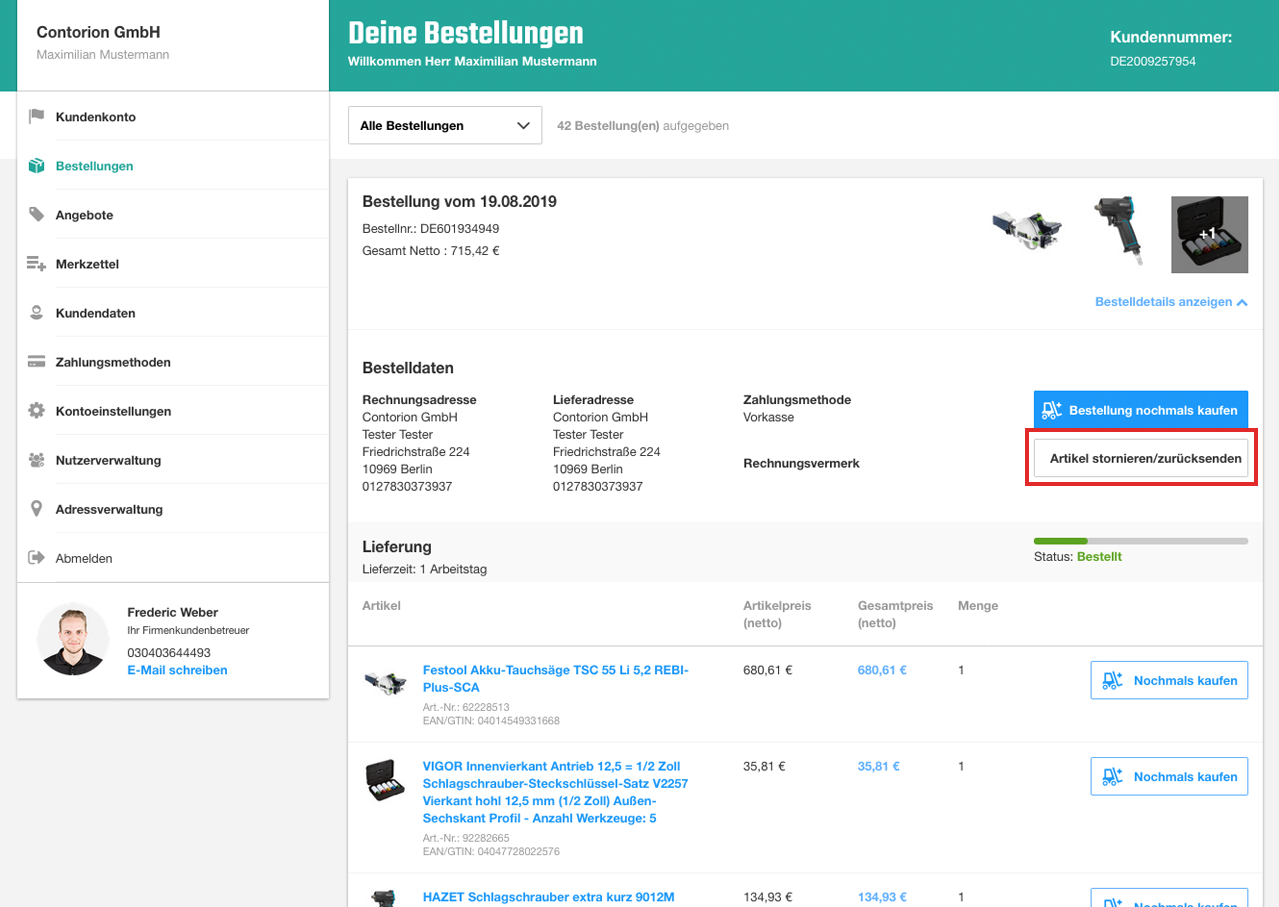The image size is (1279, 907).
Task: Click the list-plus icon beside Merkzettel
Action: [x=37, y=264]
